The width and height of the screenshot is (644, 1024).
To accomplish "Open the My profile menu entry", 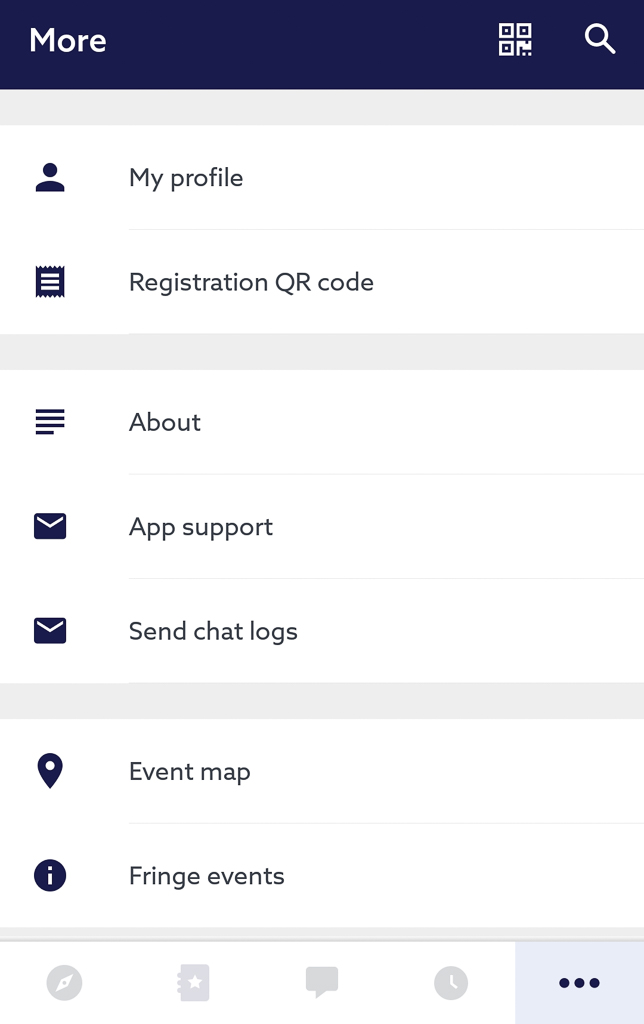I will click(x=186, y=178).
